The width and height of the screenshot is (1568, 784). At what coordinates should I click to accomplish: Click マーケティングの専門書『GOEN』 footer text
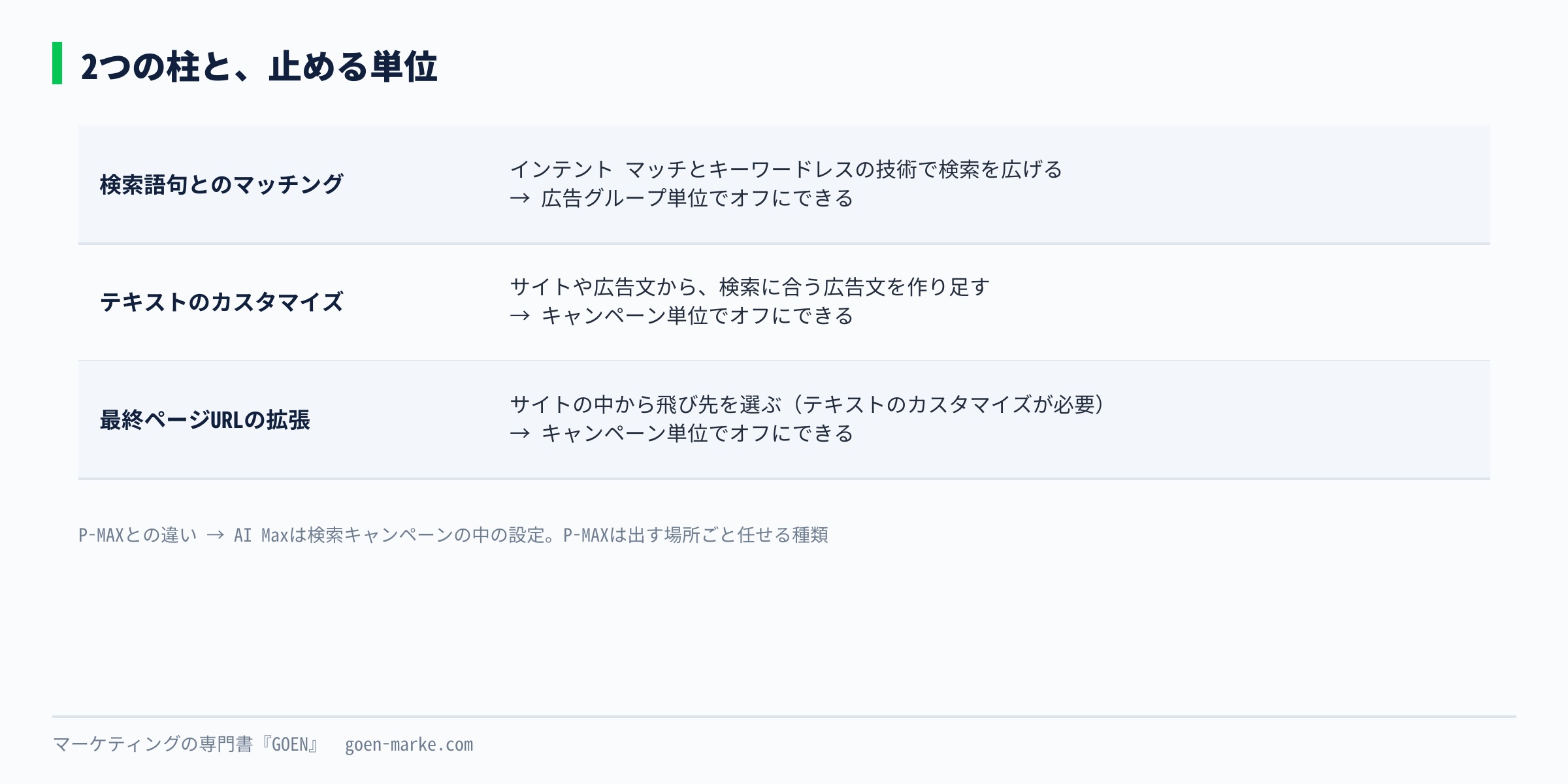click(x=186, y=744)
